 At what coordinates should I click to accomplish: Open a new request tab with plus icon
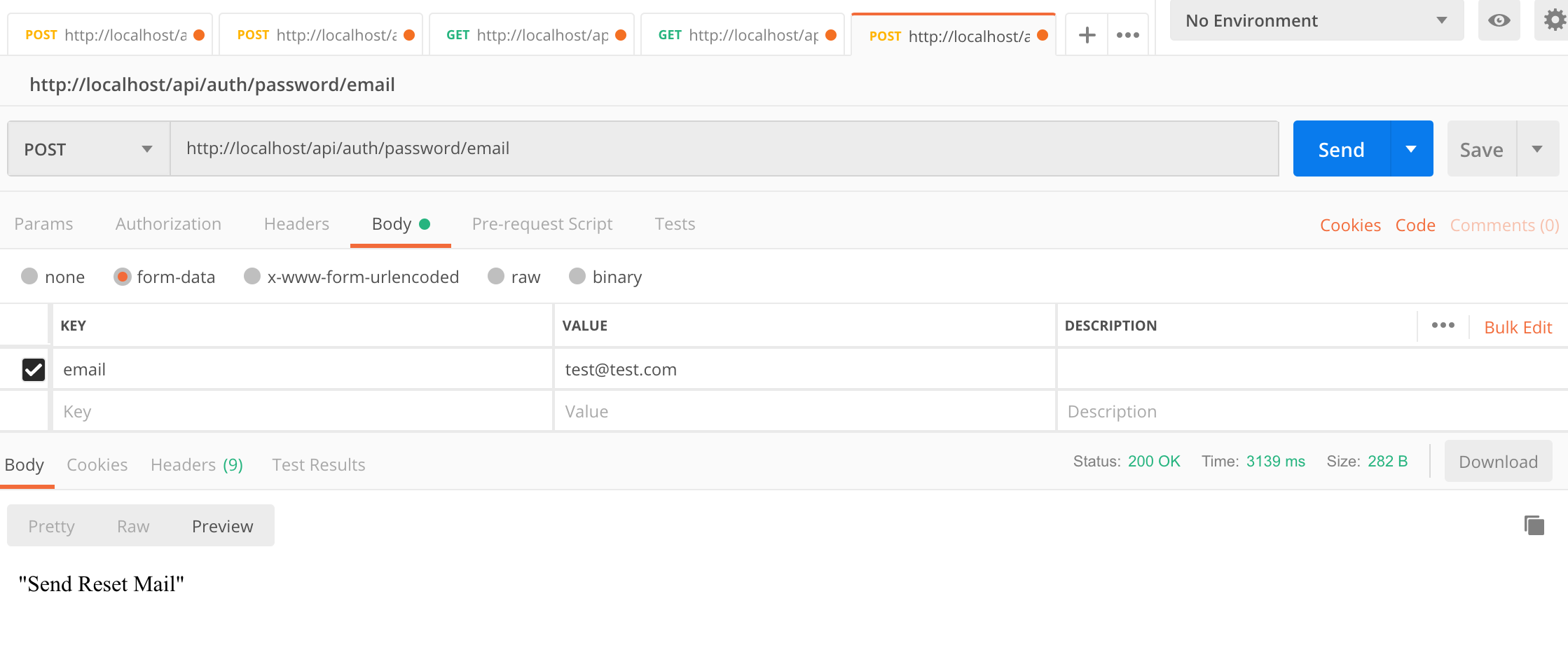click(x=1087, y=35)
